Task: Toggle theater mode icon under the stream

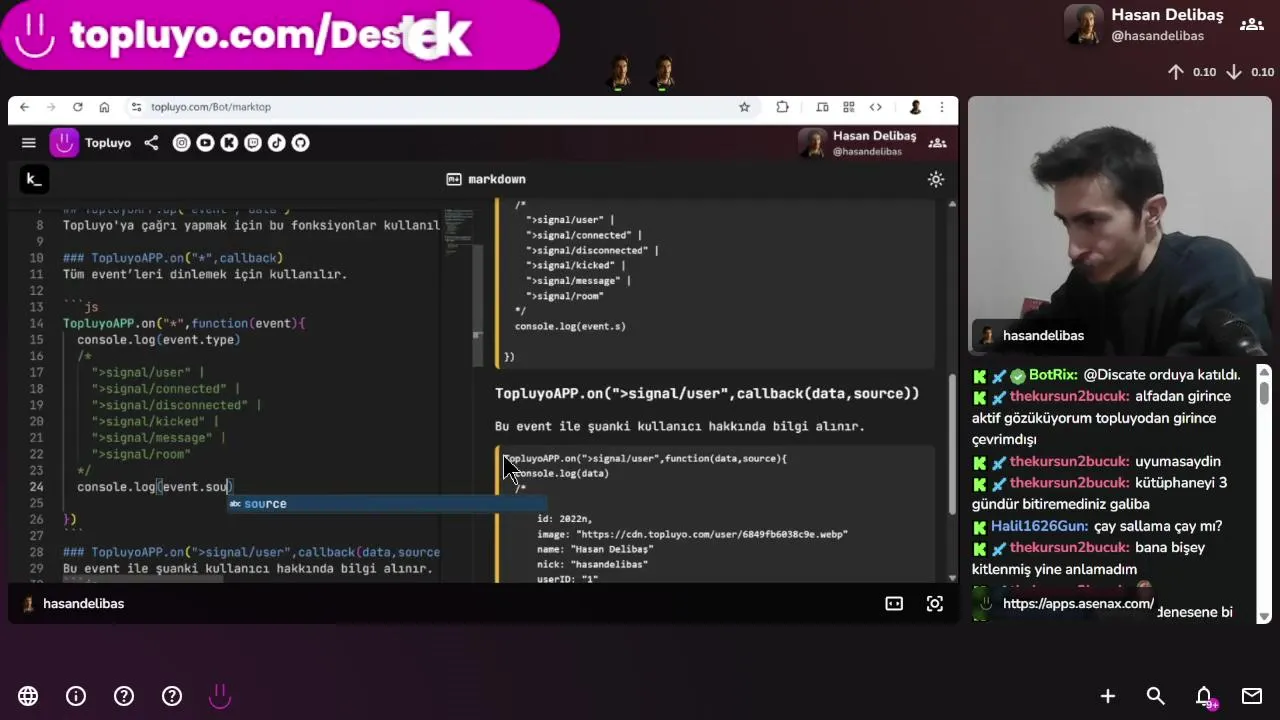Action: 894,604
